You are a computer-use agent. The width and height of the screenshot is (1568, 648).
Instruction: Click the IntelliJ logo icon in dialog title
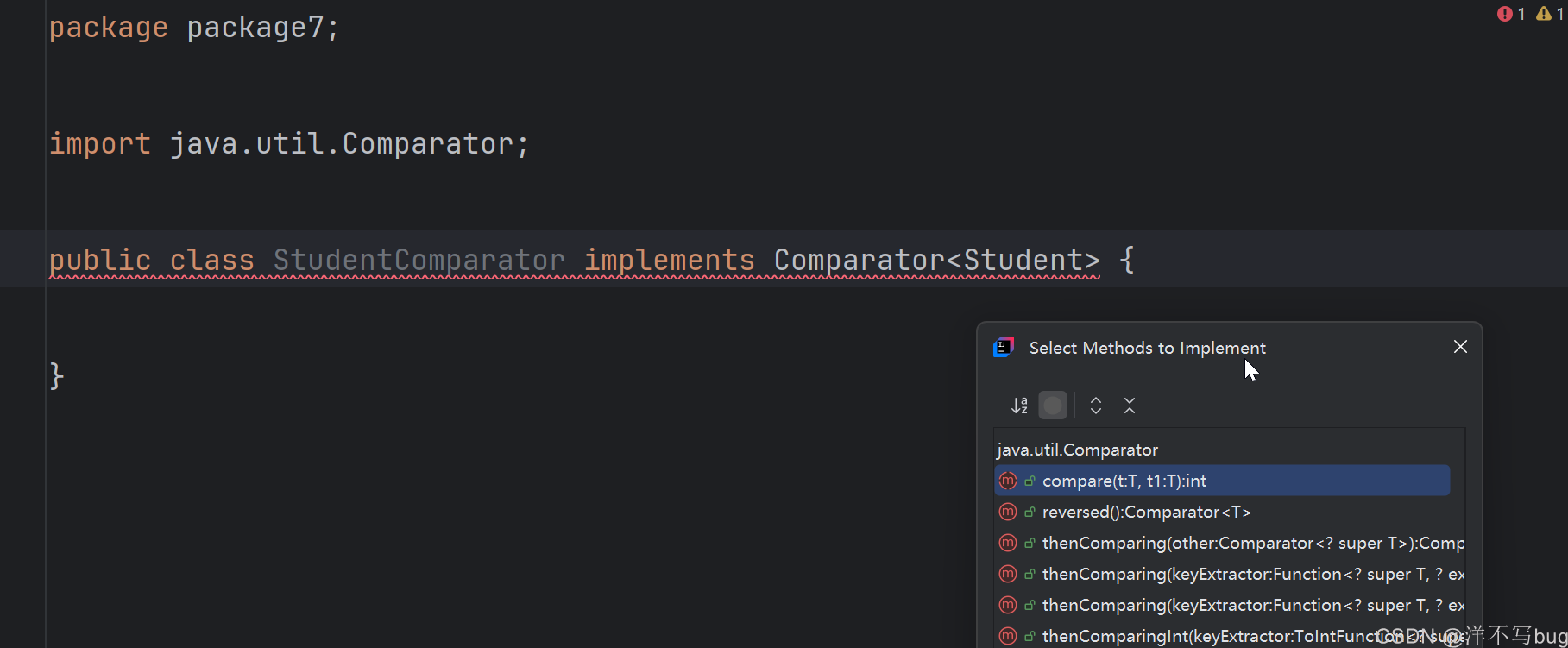click(x=1004, y=347)
